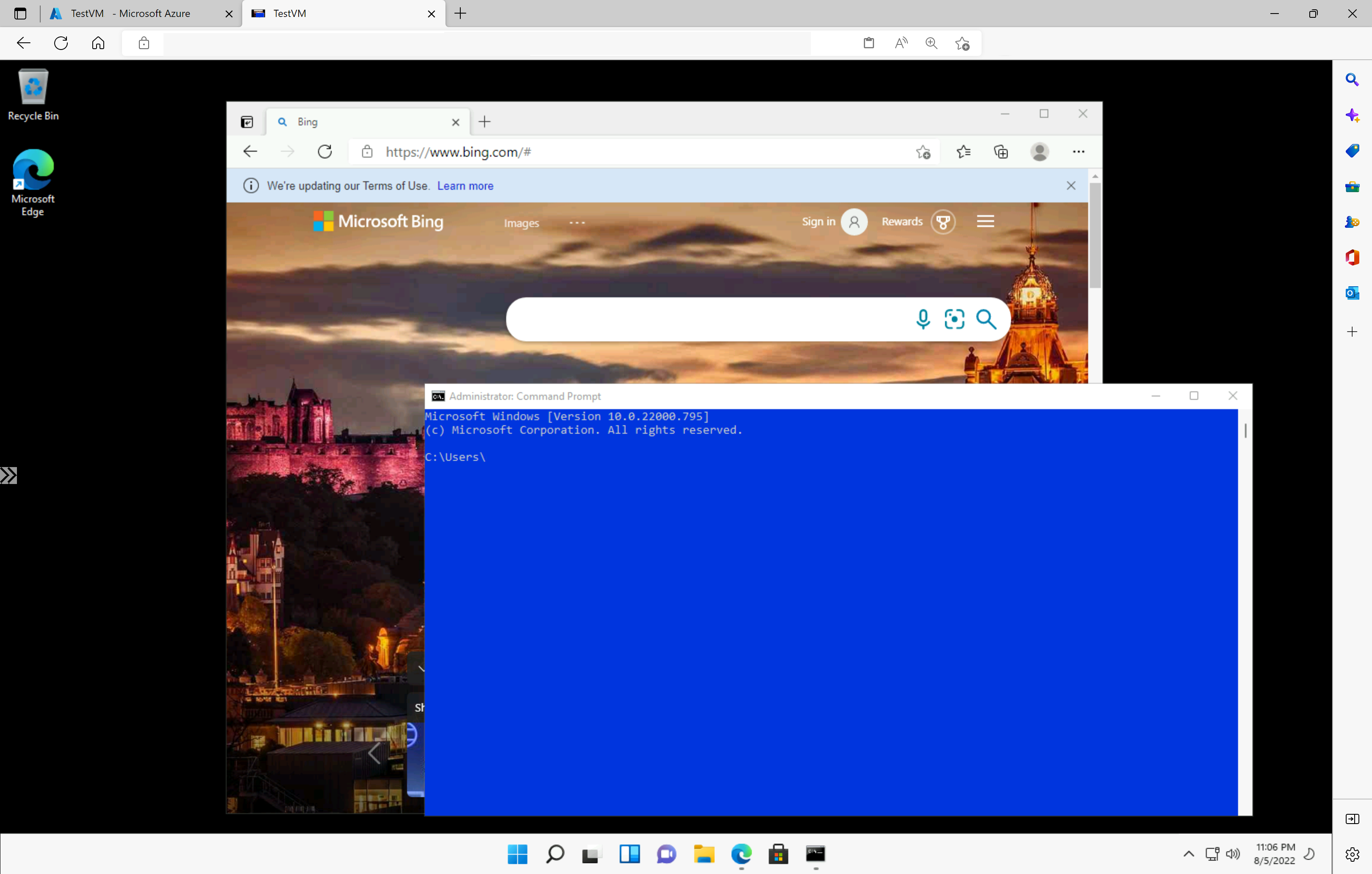Click the Edge Settings and more ellipsis icon
The width and height of the screenshot is (1372, 874).
[1078, 151]
